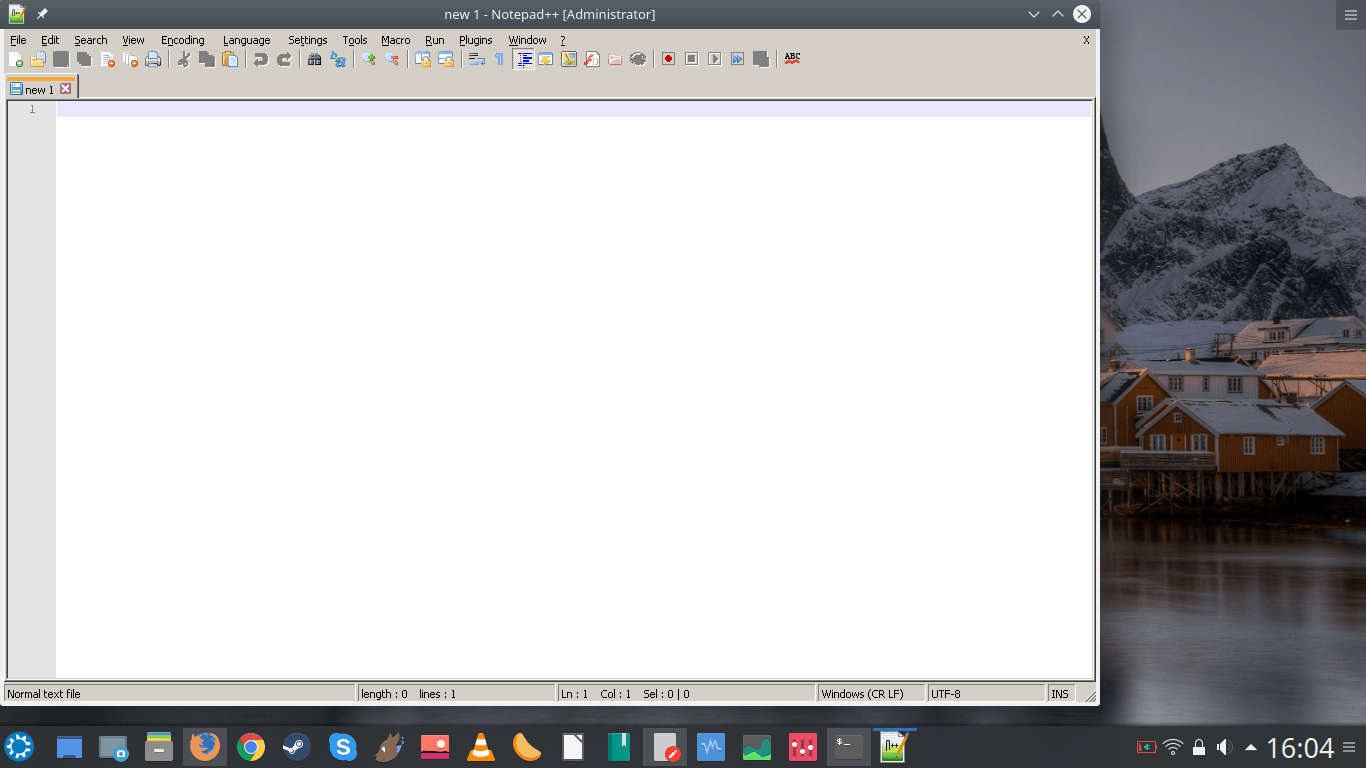Click the Zoom Out toolbar icon

(x=392, y=59)
